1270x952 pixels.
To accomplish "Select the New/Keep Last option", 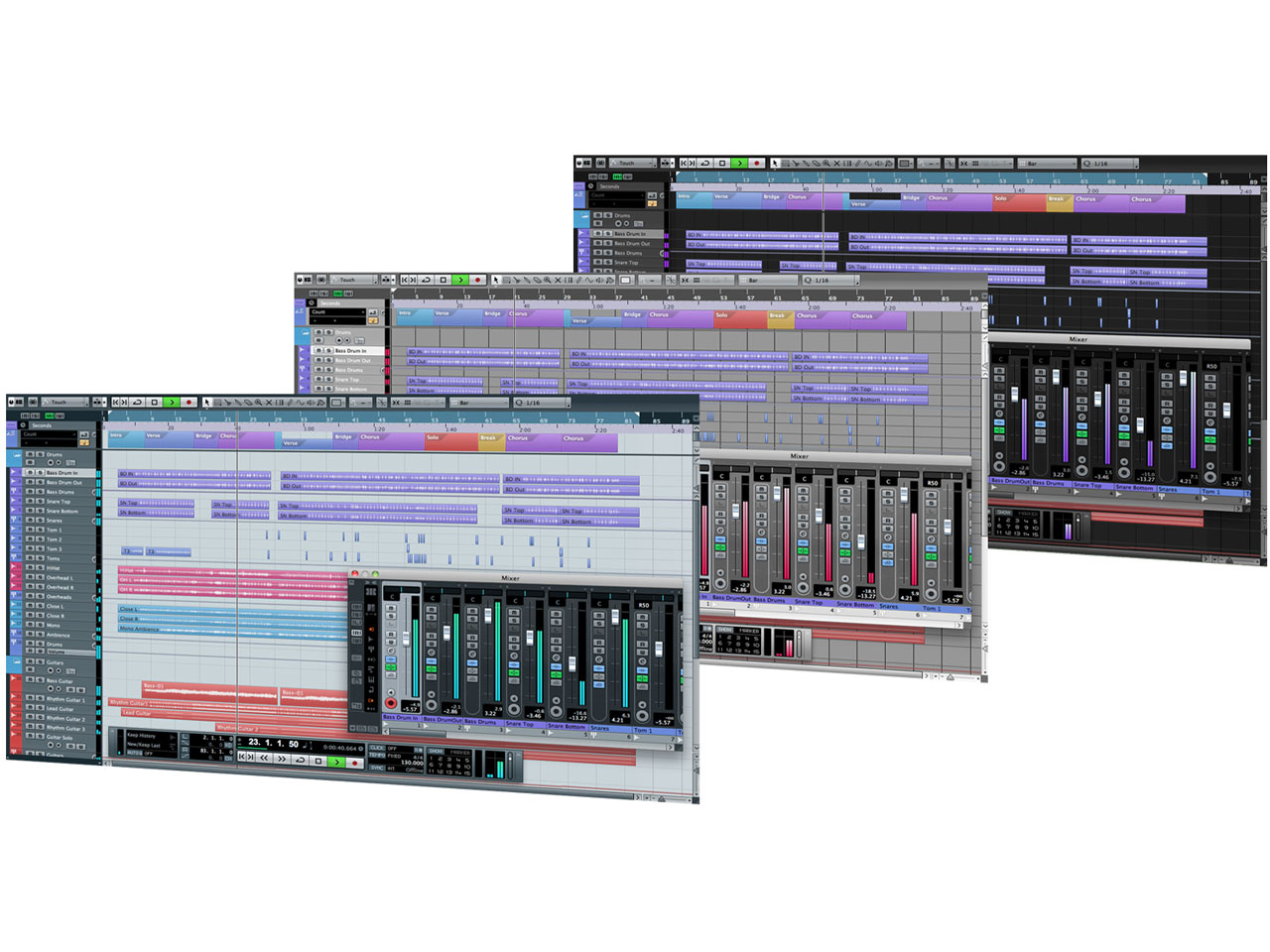I will 144,745.
